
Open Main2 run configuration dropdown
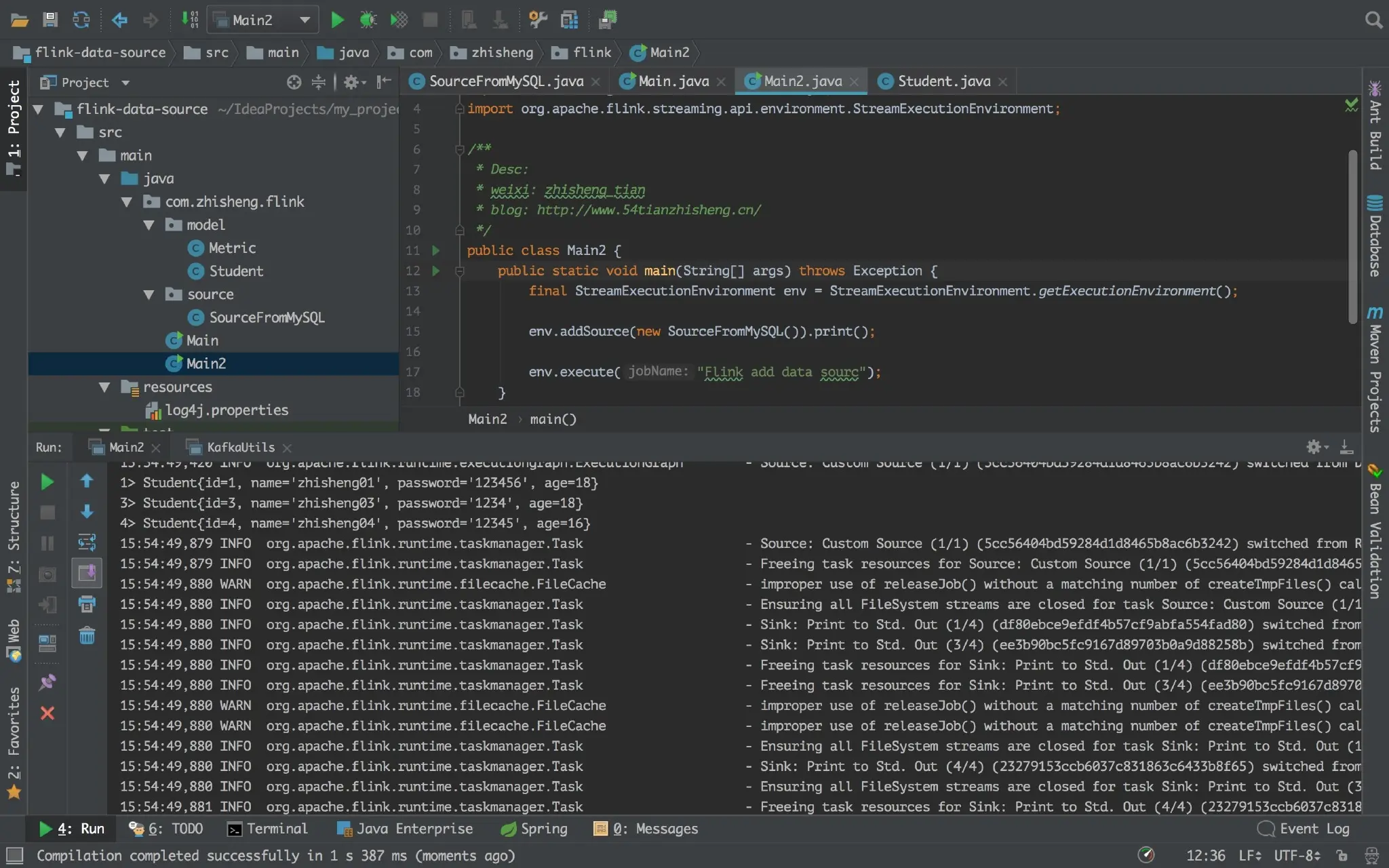305,20
